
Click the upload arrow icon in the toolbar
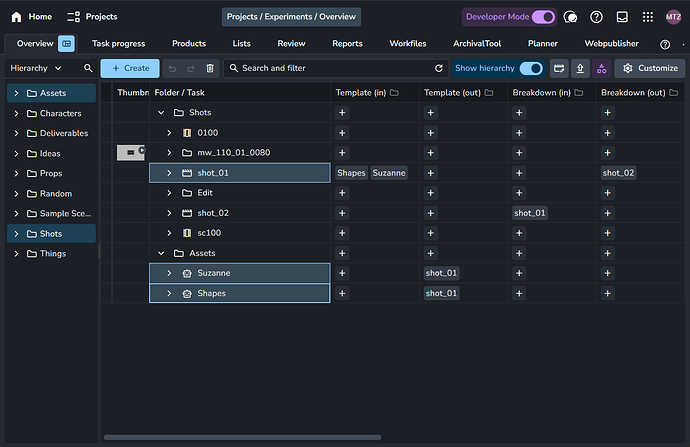click(x=580, y=68)
